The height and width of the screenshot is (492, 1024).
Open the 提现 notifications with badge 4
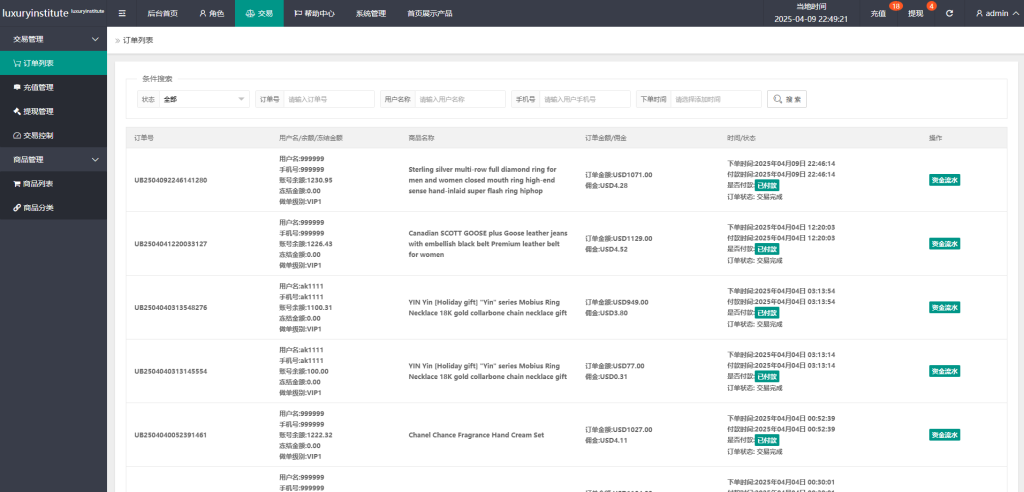tap(916, 13)
